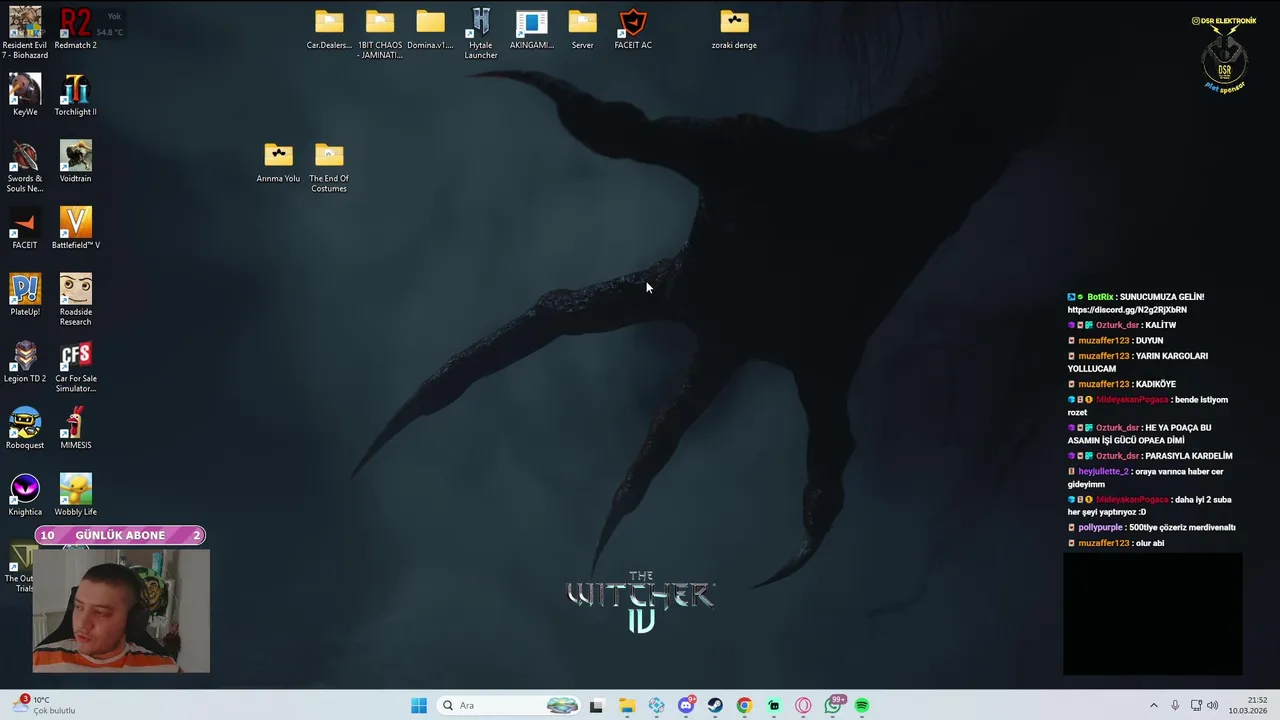
Task: Select the Battlefield V desktop icon
Action: tap(76, 228)
